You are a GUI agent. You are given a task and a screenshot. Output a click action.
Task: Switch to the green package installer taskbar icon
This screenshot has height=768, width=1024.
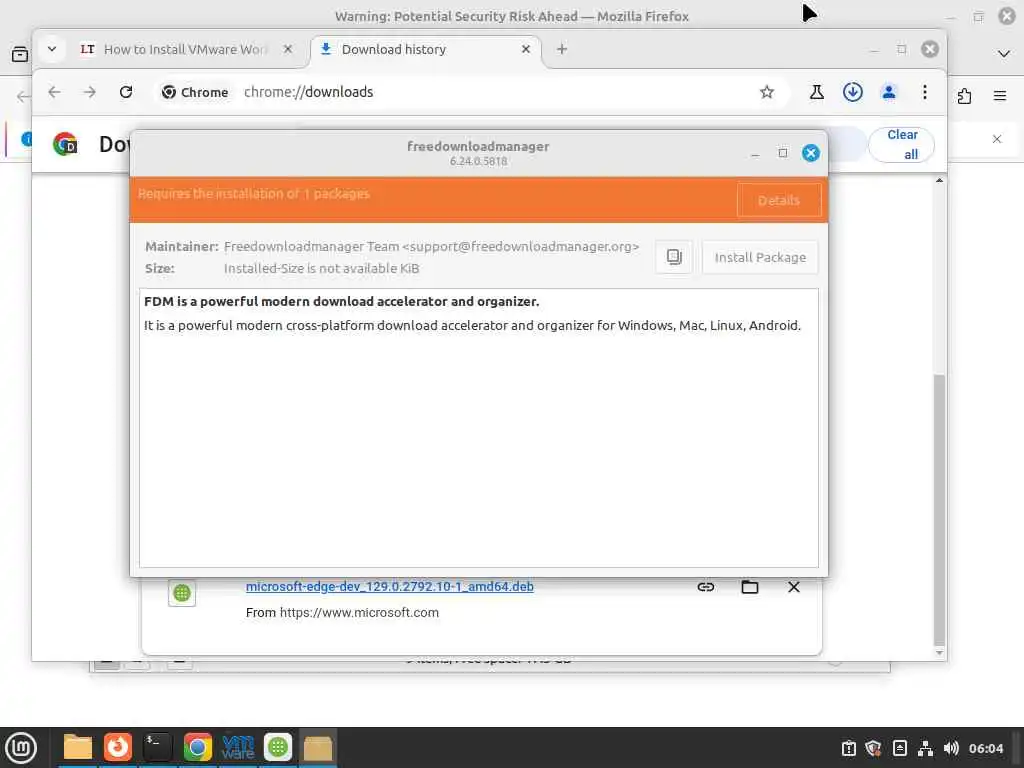pyautogui.click(x=278, y=748)
